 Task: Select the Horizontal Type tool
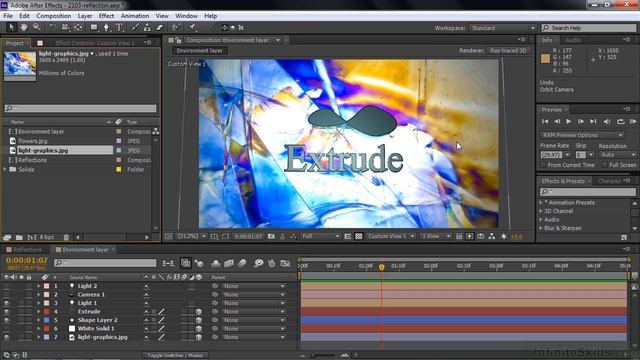(x=119, y=27)
